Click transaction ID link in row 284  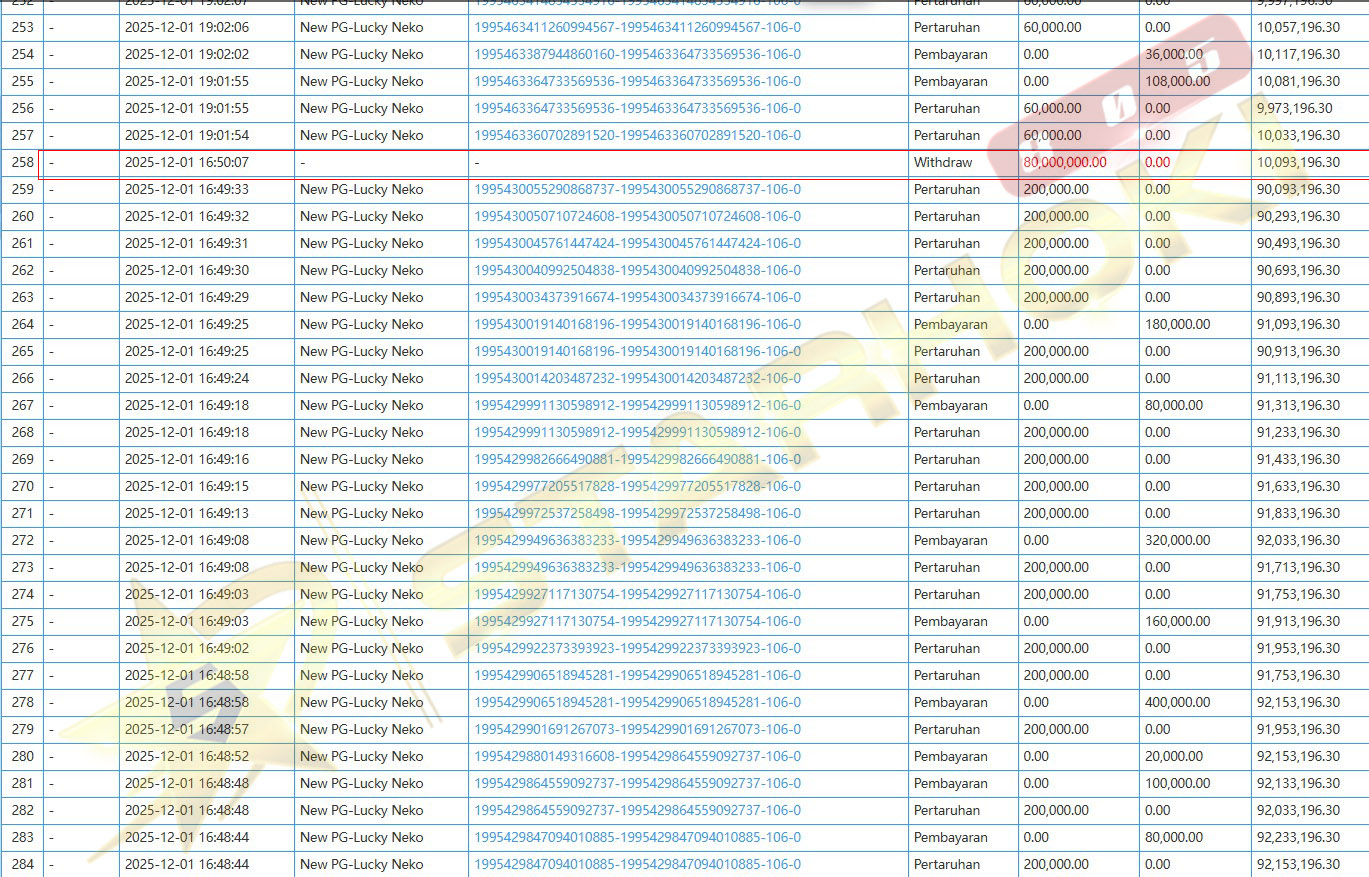[x=637, y=865]
